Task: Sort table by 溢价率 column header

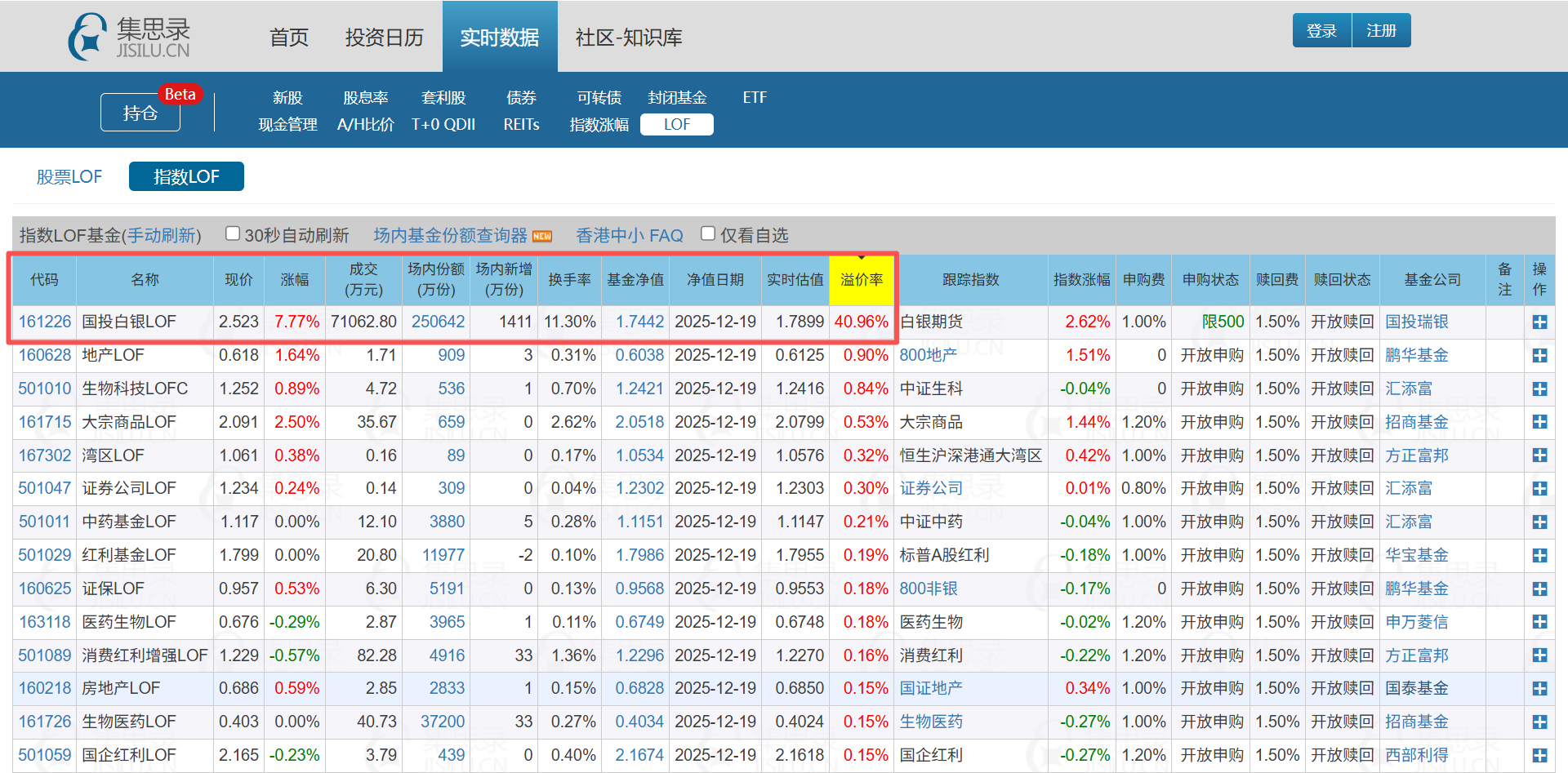Action: coord(862,280)
